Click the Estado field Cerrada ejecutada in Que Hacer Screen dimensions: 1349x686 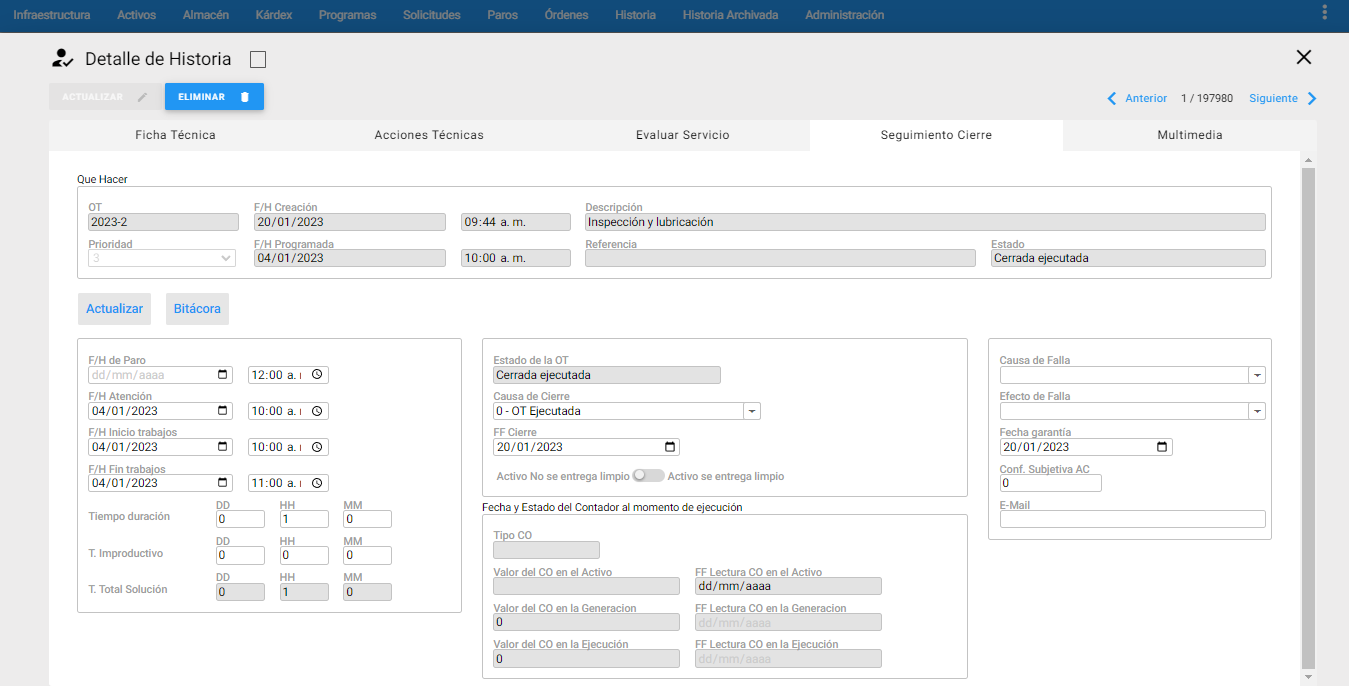coord(1128,258)
